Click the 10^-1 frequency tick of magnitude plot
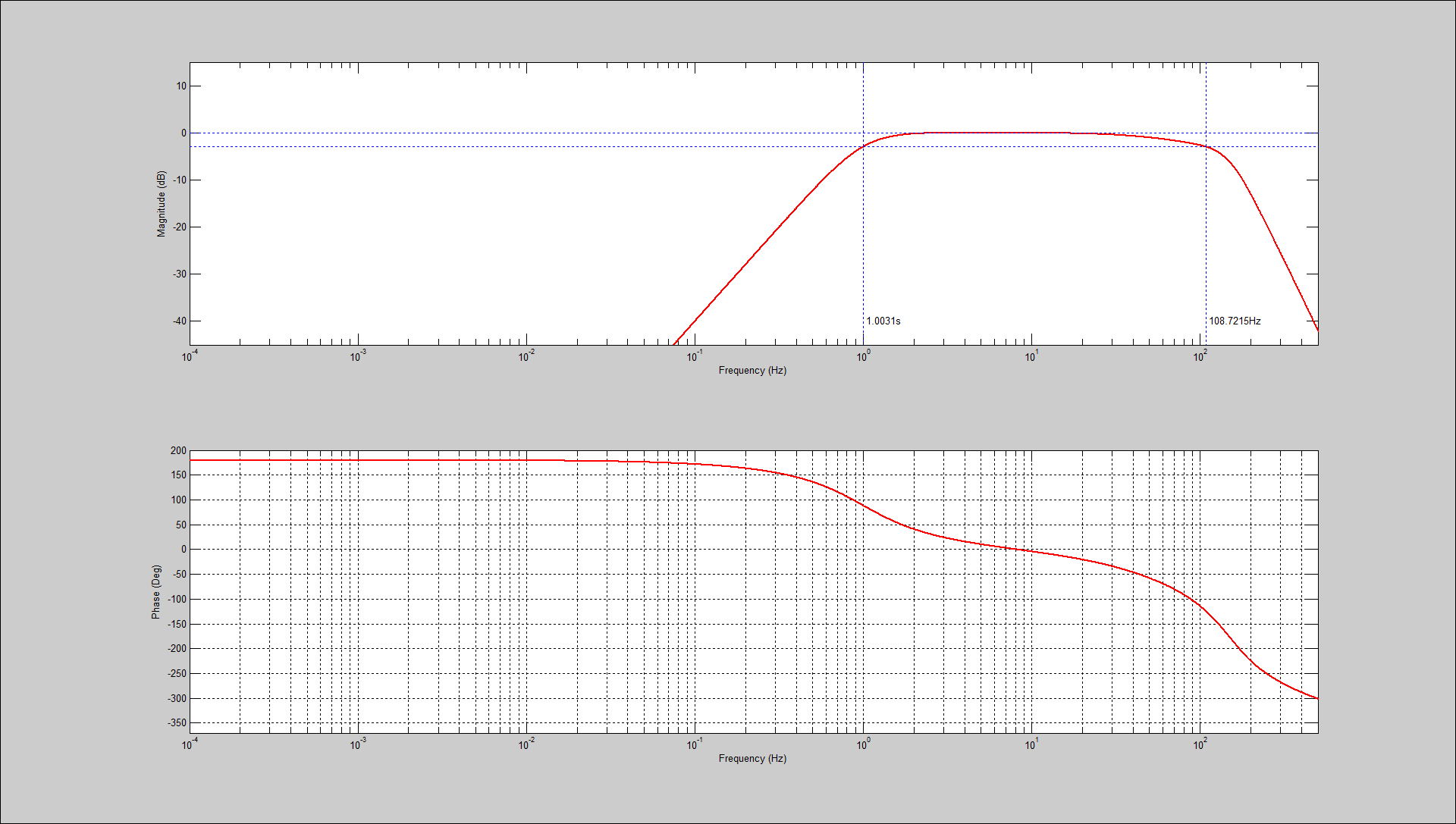Screen dimensions: 1456x824 click(695, 356)
